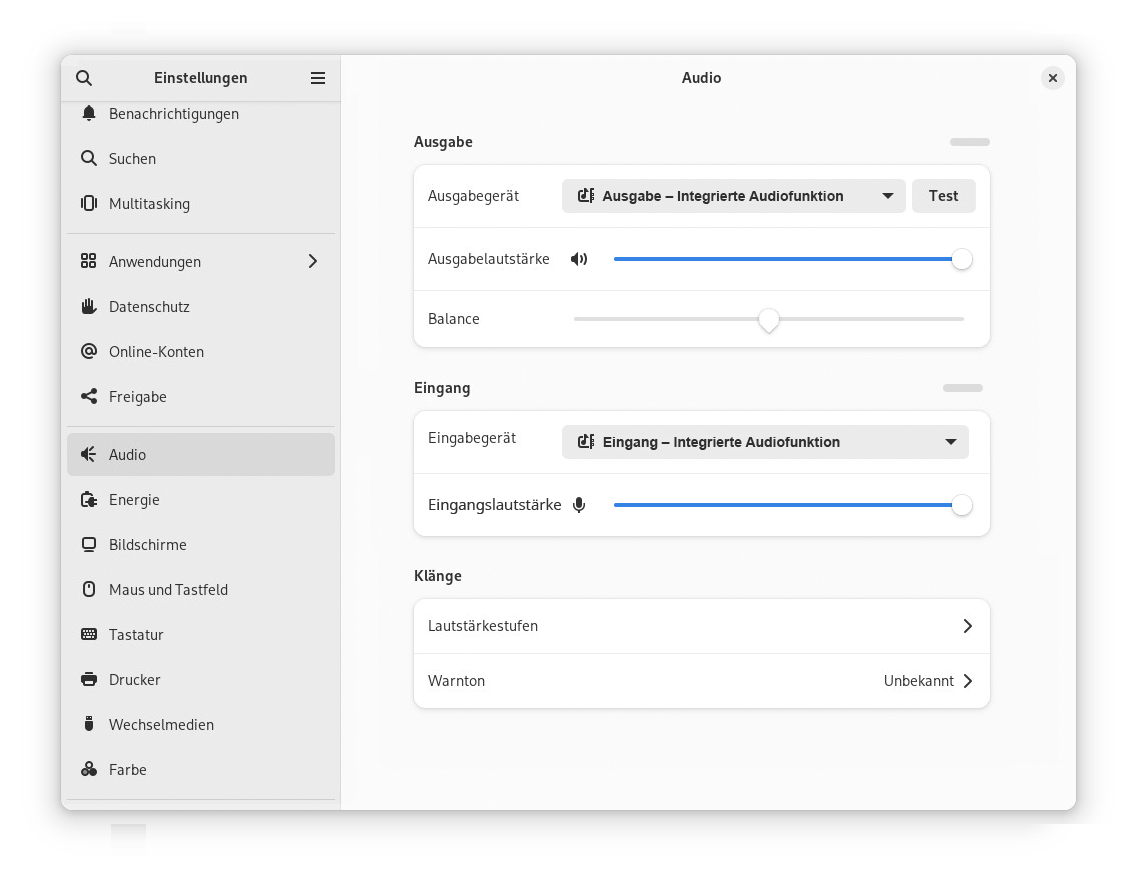Click the Freigabe share icon
Viewport: 1136px width, 877px height.
click(x=89, y=397)
